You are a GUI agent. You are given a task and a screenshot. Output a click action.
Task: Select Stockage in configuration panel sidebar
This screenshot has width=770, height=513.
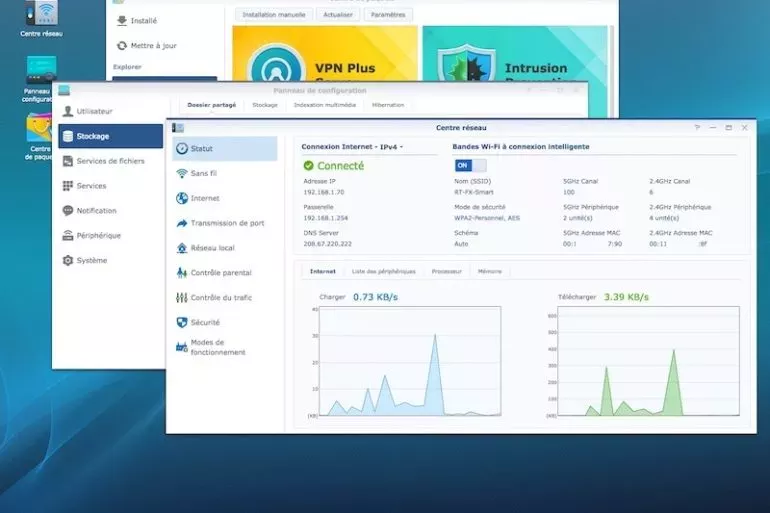tap(110, 136)
